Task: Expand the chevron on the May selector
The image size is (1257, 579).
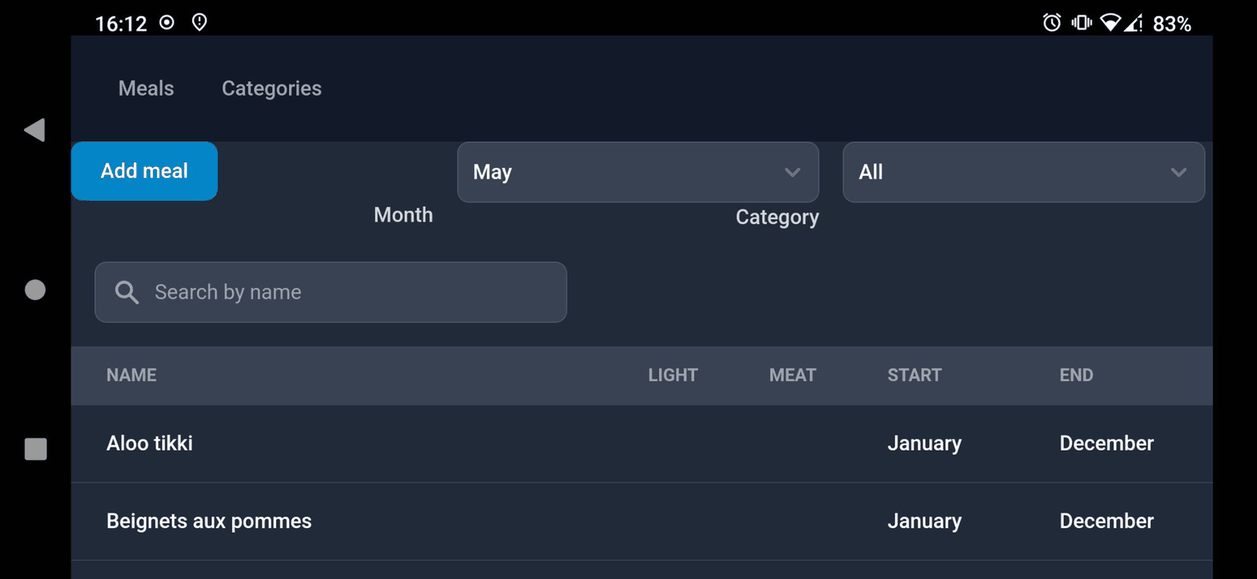Action: pyautogui.click(x=793, y=172)
